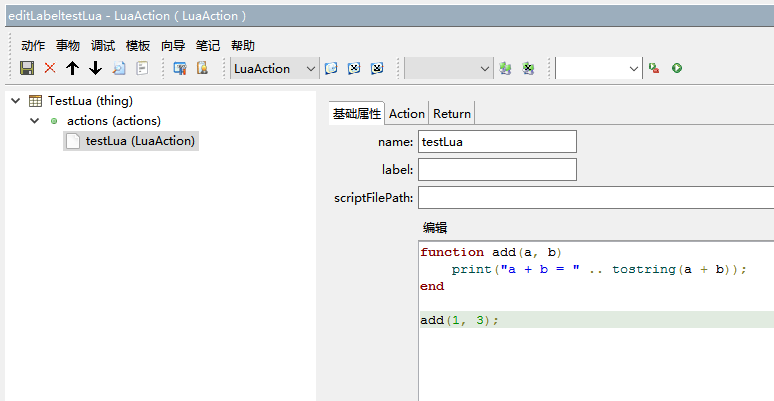Click the label input field

pyautogui.click(x=497, y=169)
